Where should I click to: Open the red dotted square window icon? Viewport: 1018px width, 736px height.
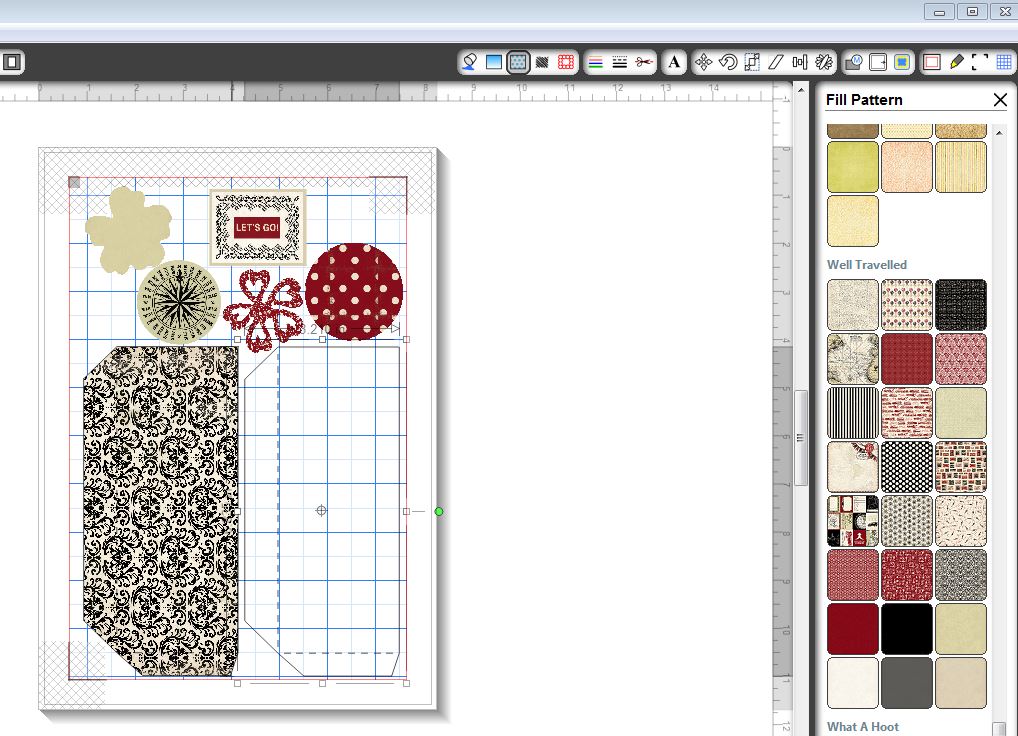566,62
